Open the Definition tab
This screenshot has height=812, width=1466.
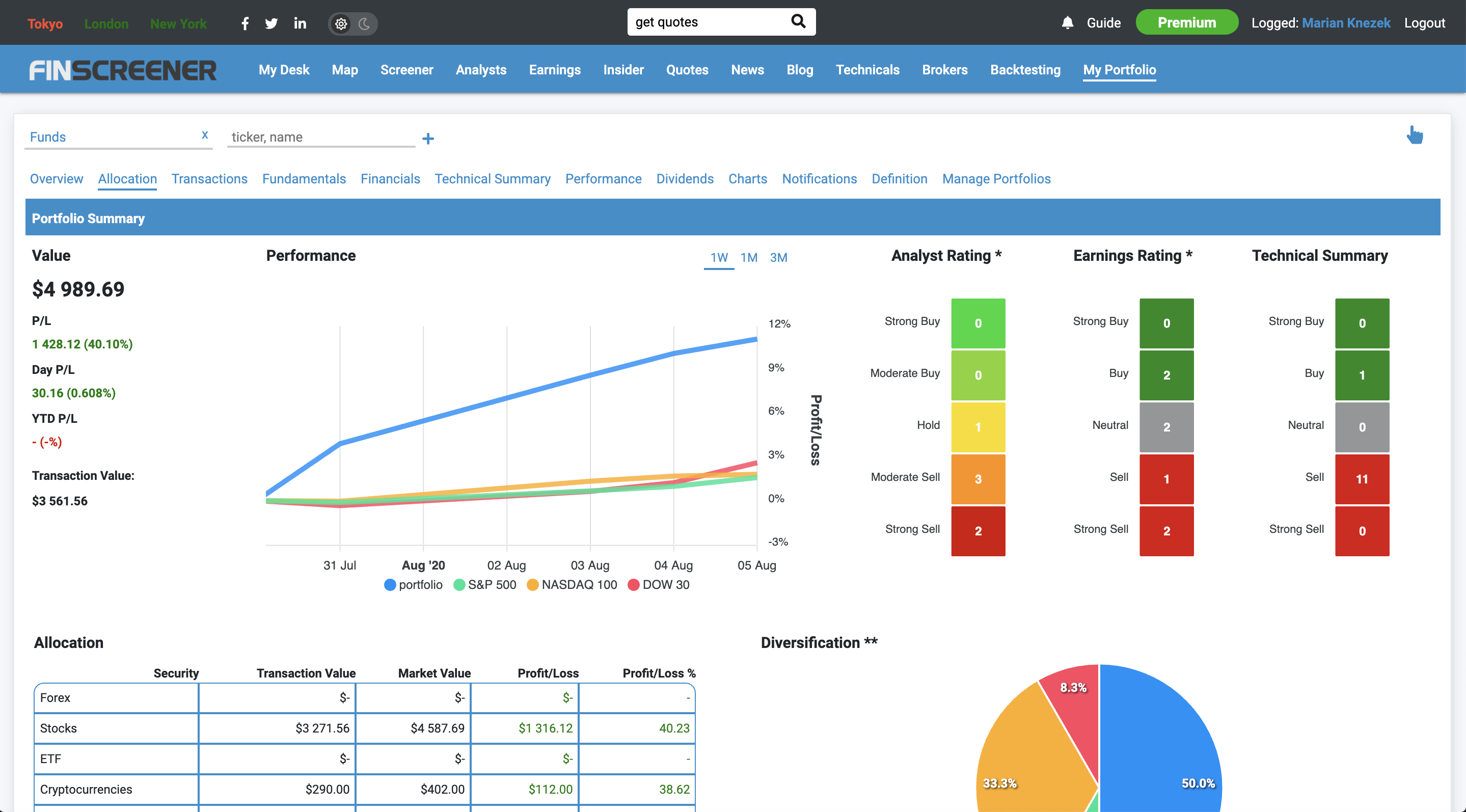point(899,179)
